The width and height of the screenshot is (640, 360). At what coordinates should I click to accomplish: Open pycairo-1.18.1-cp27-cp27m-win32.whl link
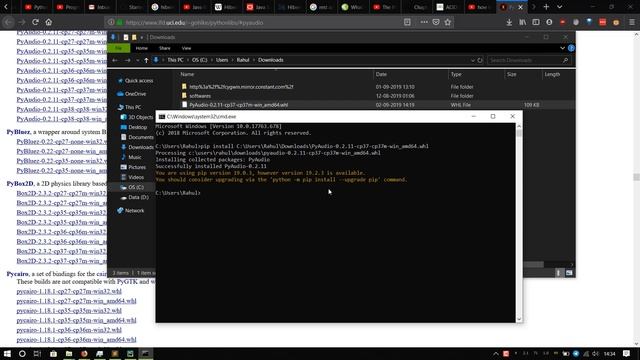click(69, 291)
